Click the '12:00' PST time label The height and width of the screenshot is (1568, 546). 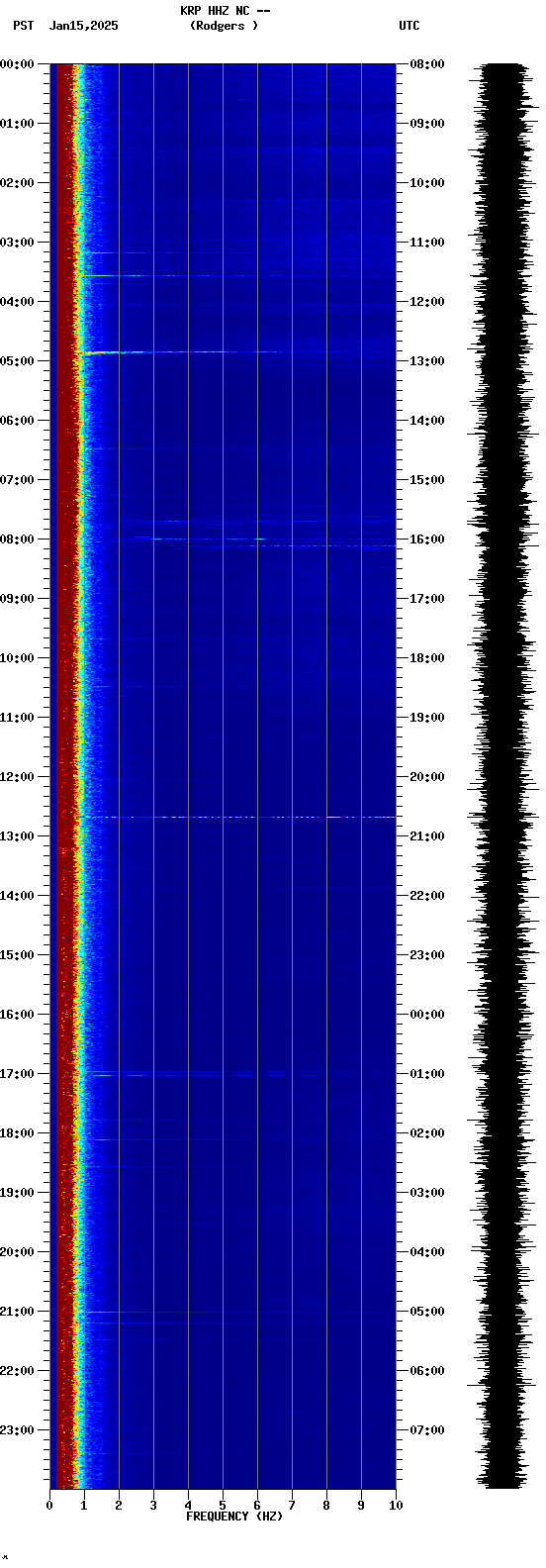(x=18, y=777)
